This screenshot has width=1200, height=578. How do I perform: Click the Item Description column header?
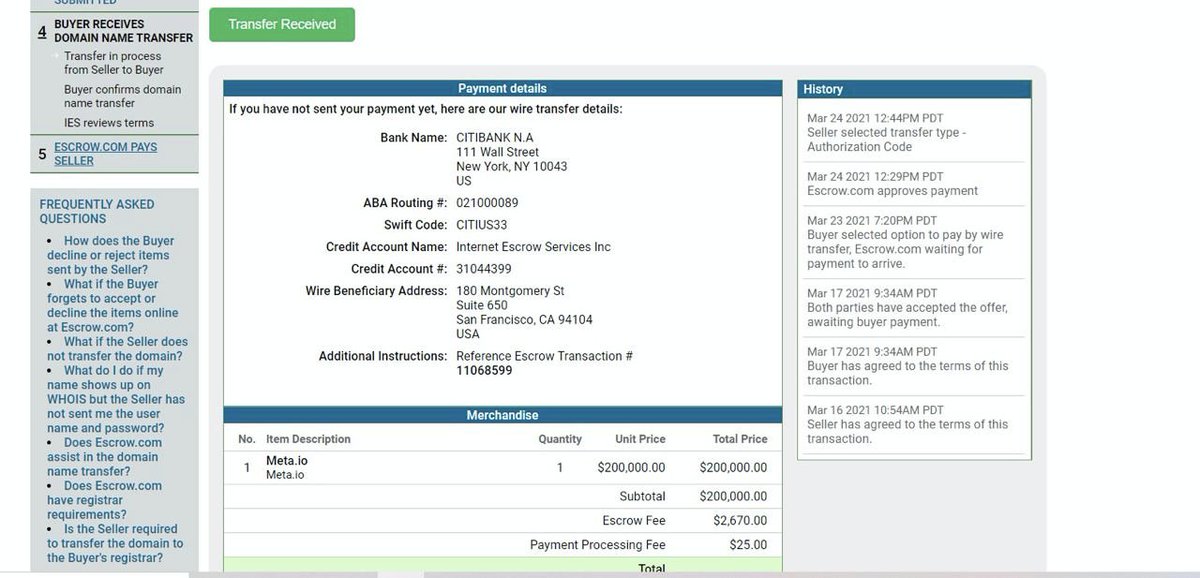pyautogui.click(x=308, y=439)
